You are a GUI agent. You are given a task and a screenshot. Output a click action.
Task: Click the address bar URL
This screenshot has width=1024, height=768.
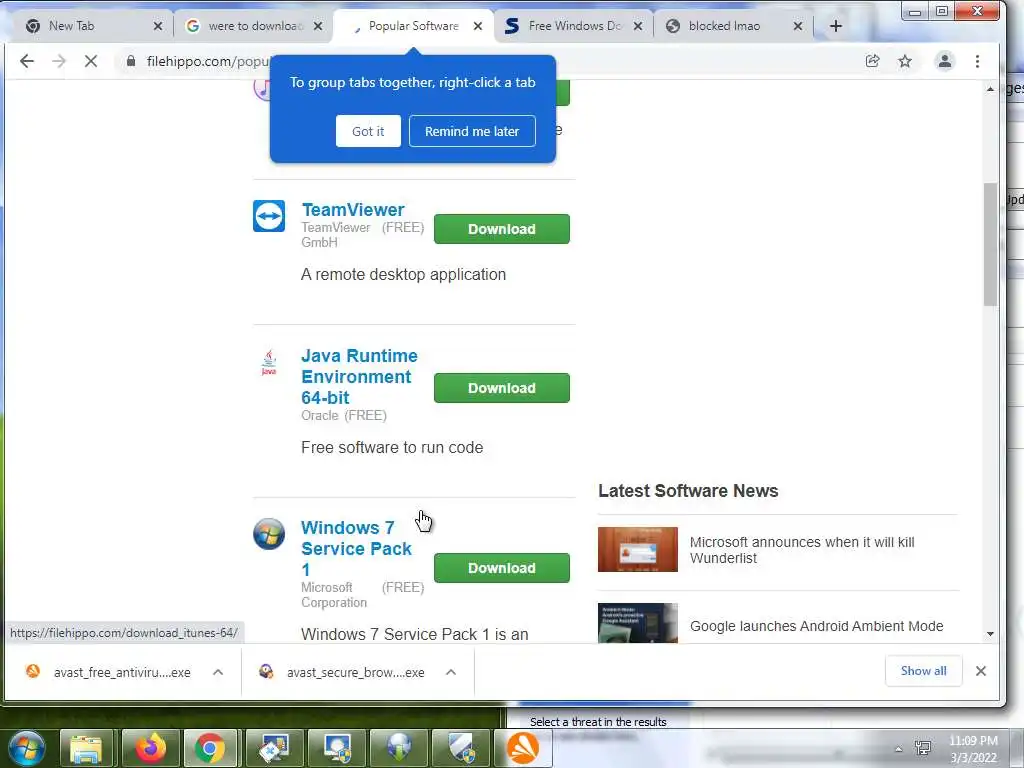208,61
